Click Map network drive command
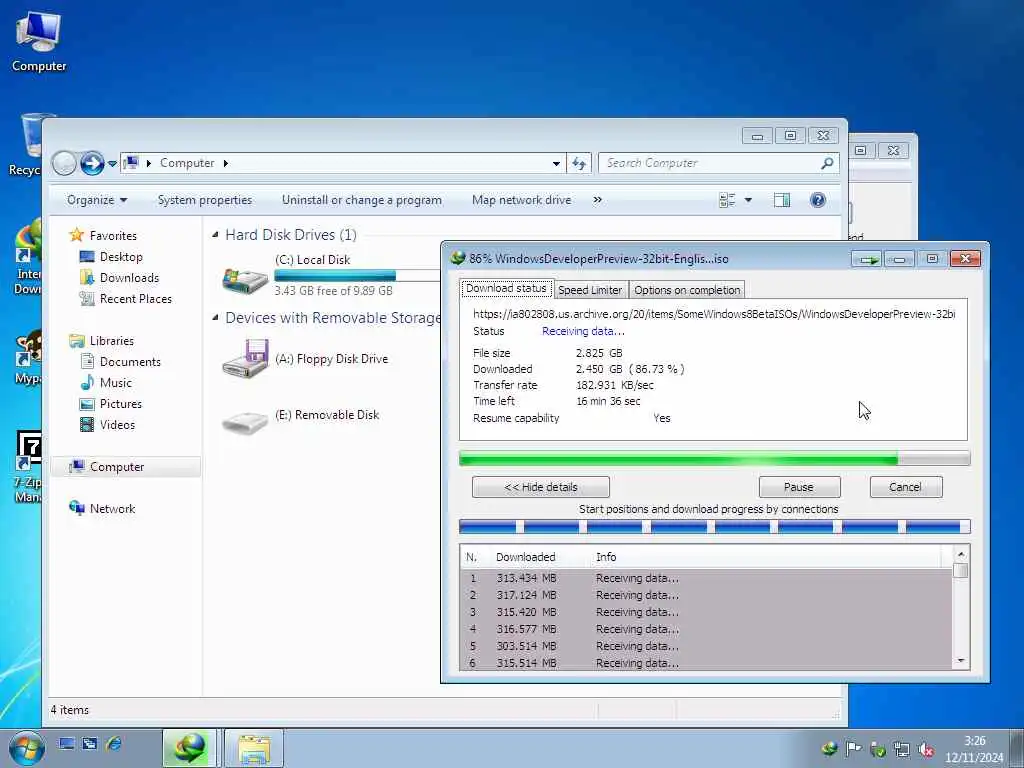This screenshot has height=768, width=1024. (521, 200)
